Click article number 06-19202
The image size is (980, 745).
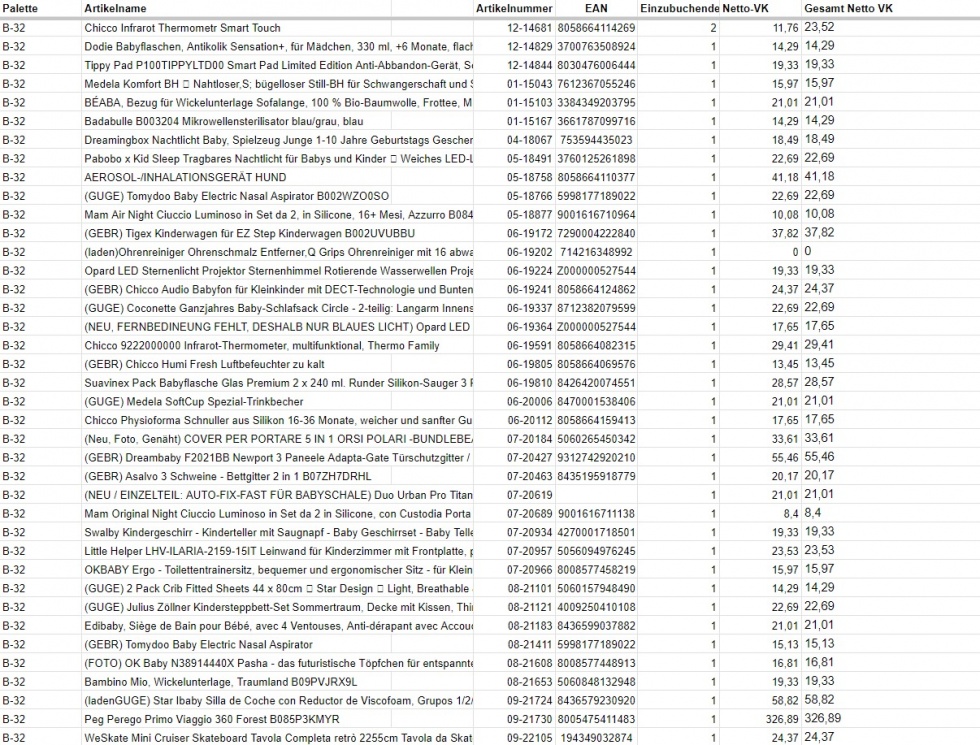[529, 252]
